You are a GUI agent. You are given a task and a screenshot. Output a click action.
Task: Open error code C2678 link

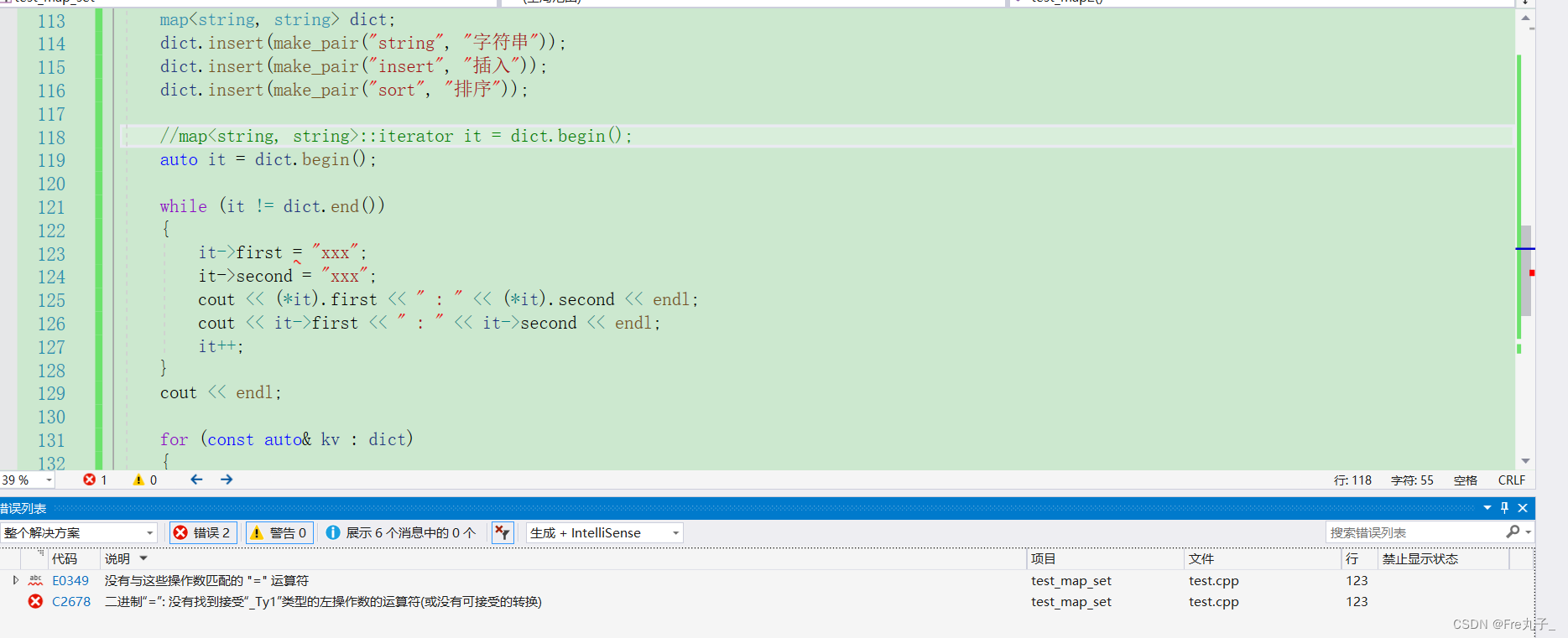(x=71, y=601)
